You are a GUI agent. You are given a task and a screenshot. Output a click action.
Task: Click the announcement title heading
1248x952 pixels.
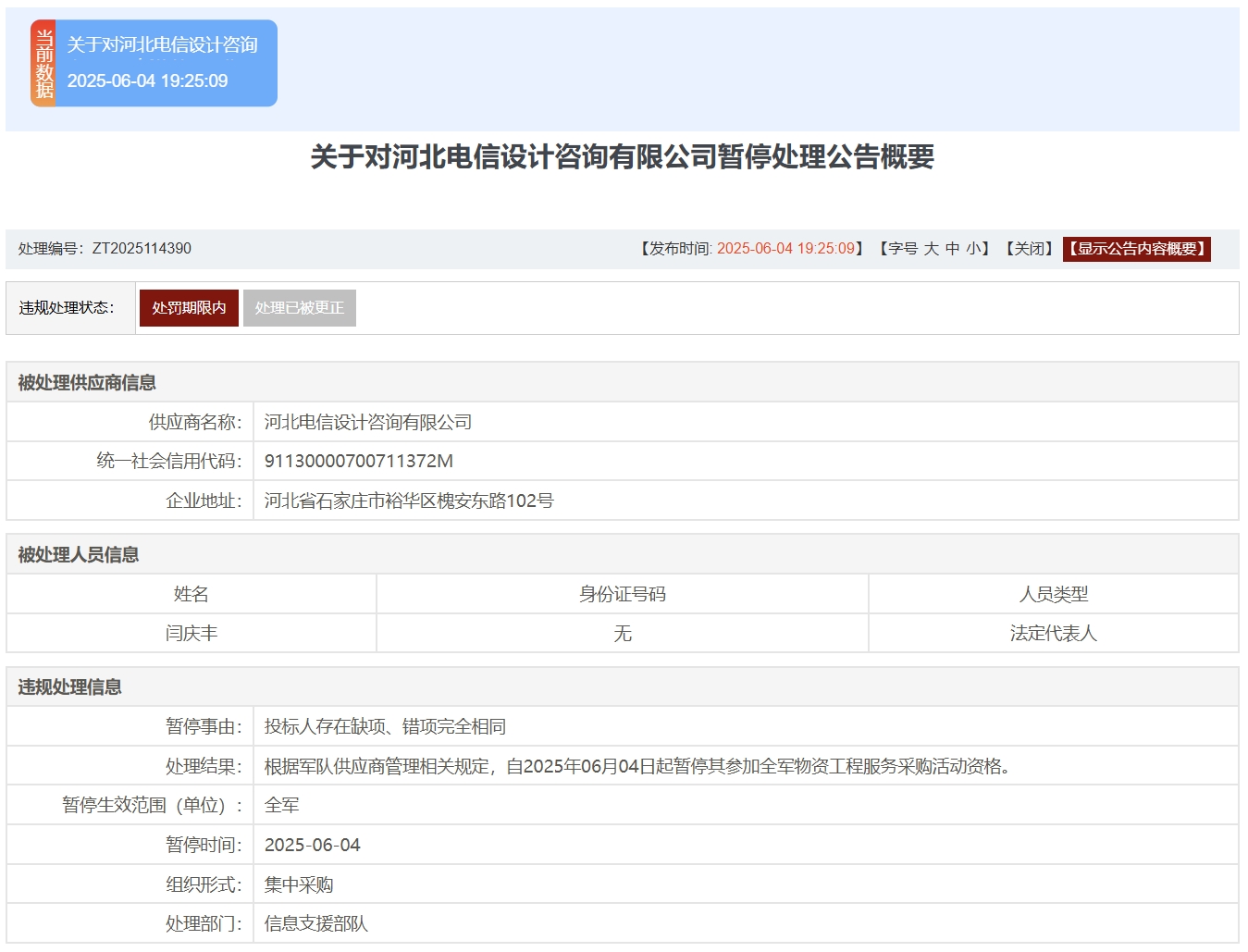pyautogui.click(x=623, y=157)
